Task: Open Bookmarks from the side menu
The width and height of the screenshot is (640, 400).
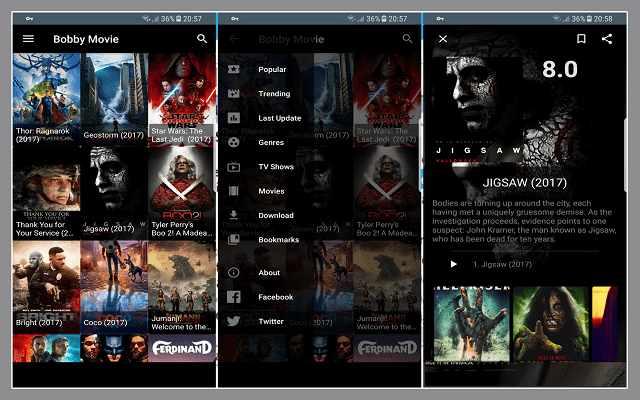Action: (x=278, y=240)
